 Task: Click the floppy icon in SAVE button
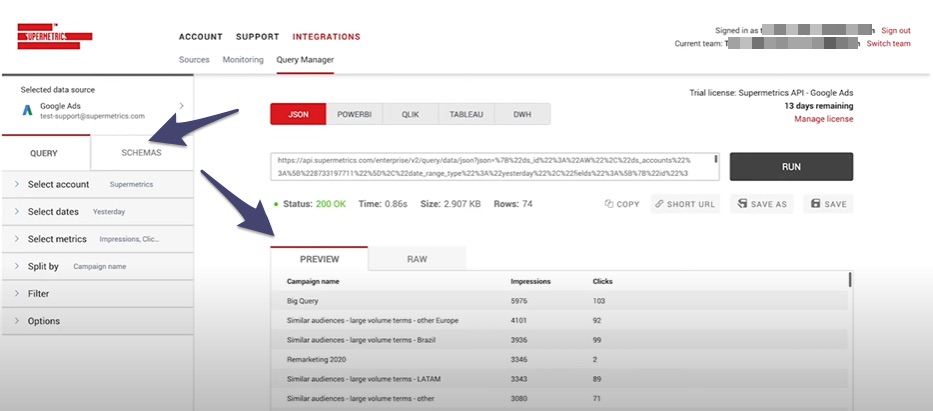[x=815, y=203]
